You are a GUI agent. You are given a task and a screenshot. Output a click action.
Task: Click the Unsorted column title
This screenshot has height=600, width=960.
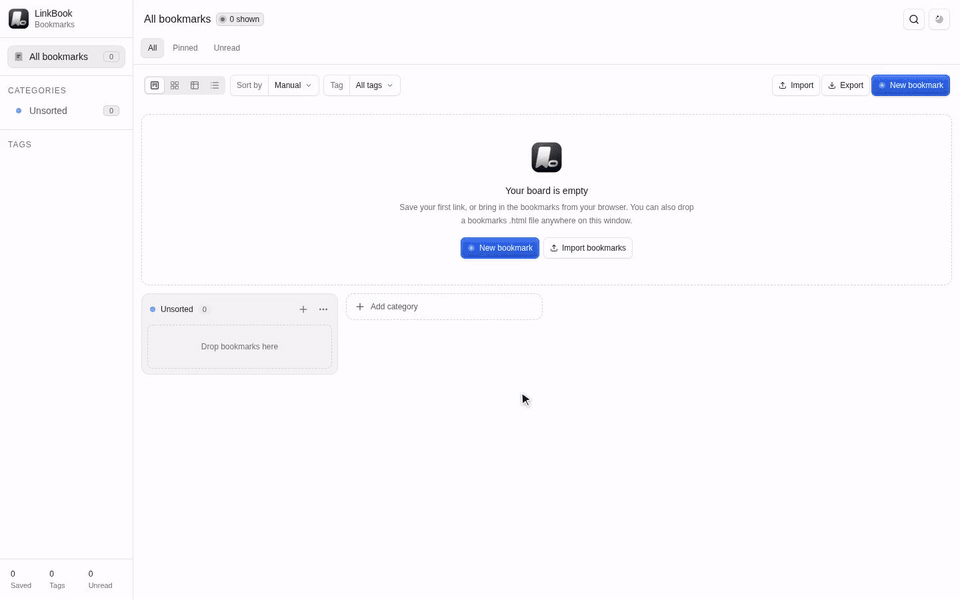(x=176, y=309)
